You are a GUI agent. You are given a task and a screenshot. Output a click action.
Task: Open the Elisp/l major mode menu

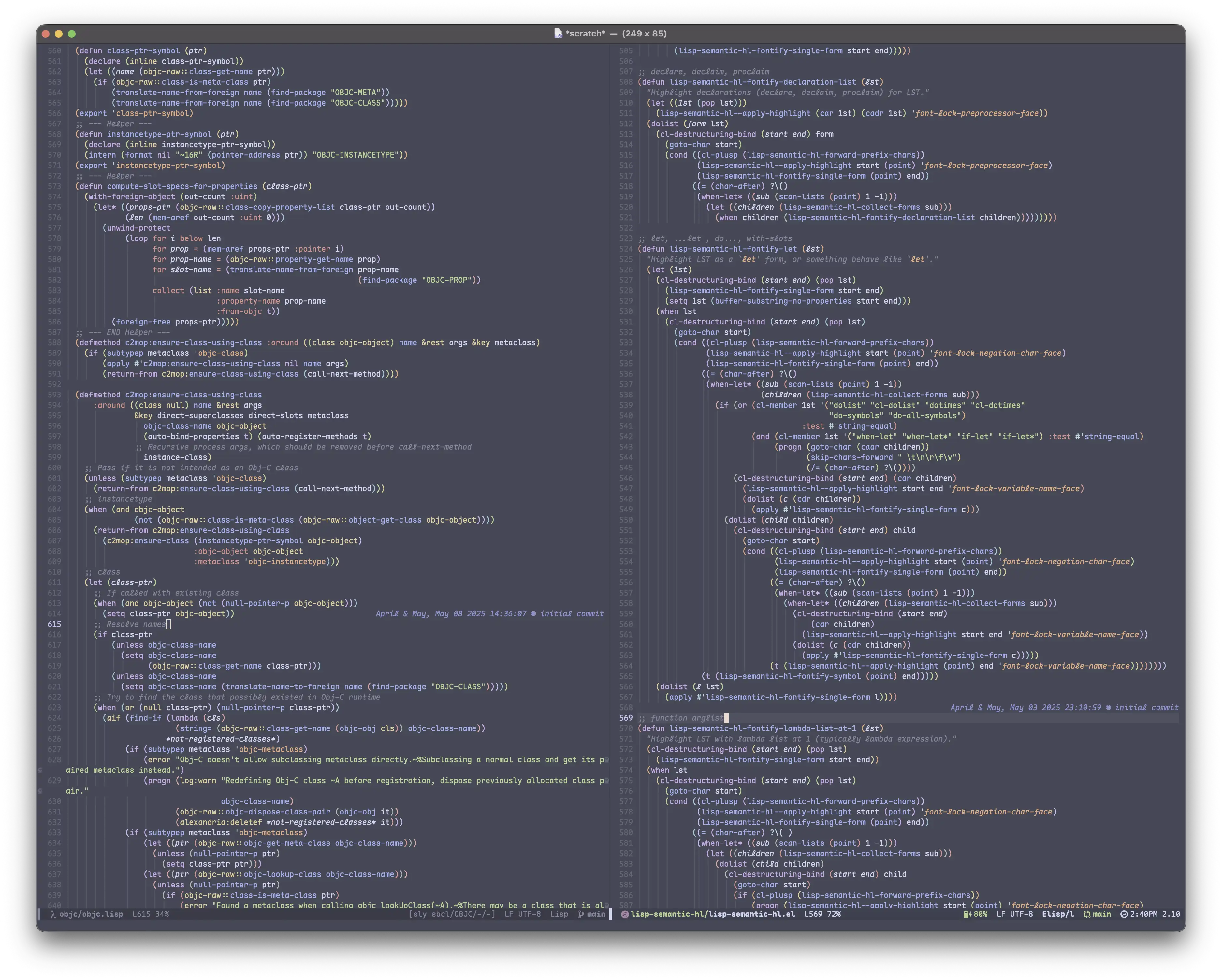pos(1058,914)
